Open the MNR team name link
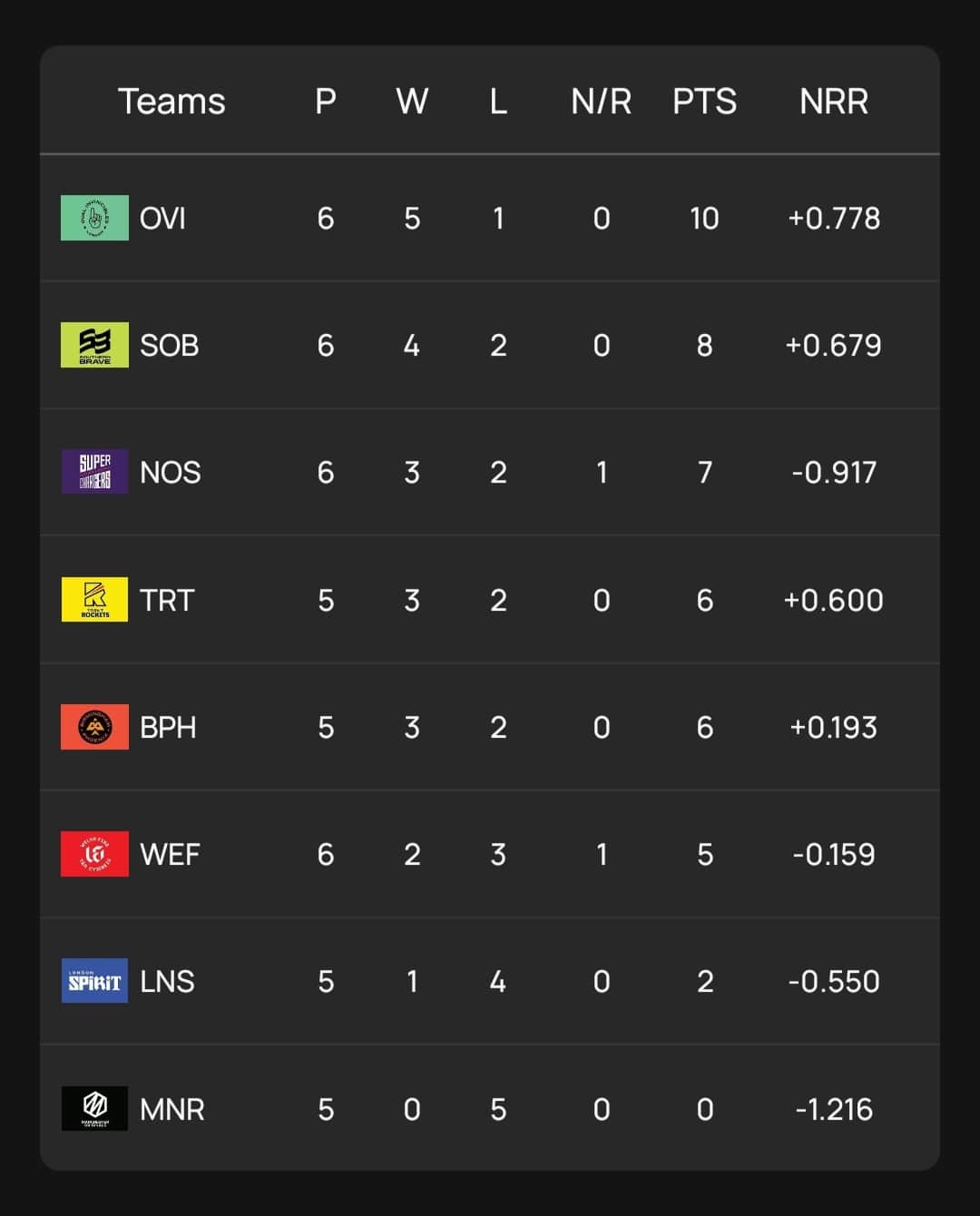 pos(171,1109)
